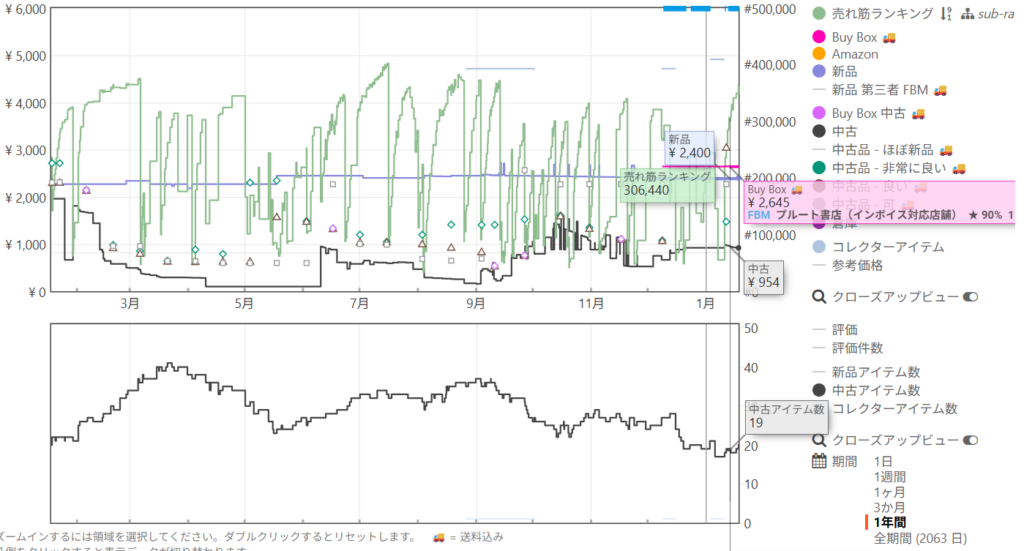Image resolution: width=1024 pixels, height=551 pixels.
Task: Click the green 中古品 - 非常に良い color dot
Action: (819, 167)
